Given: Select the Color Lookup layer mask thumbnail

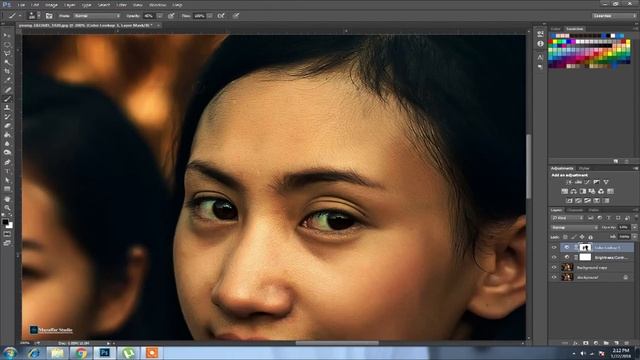Looking at the screenshot, I should (x=585, y=248).
